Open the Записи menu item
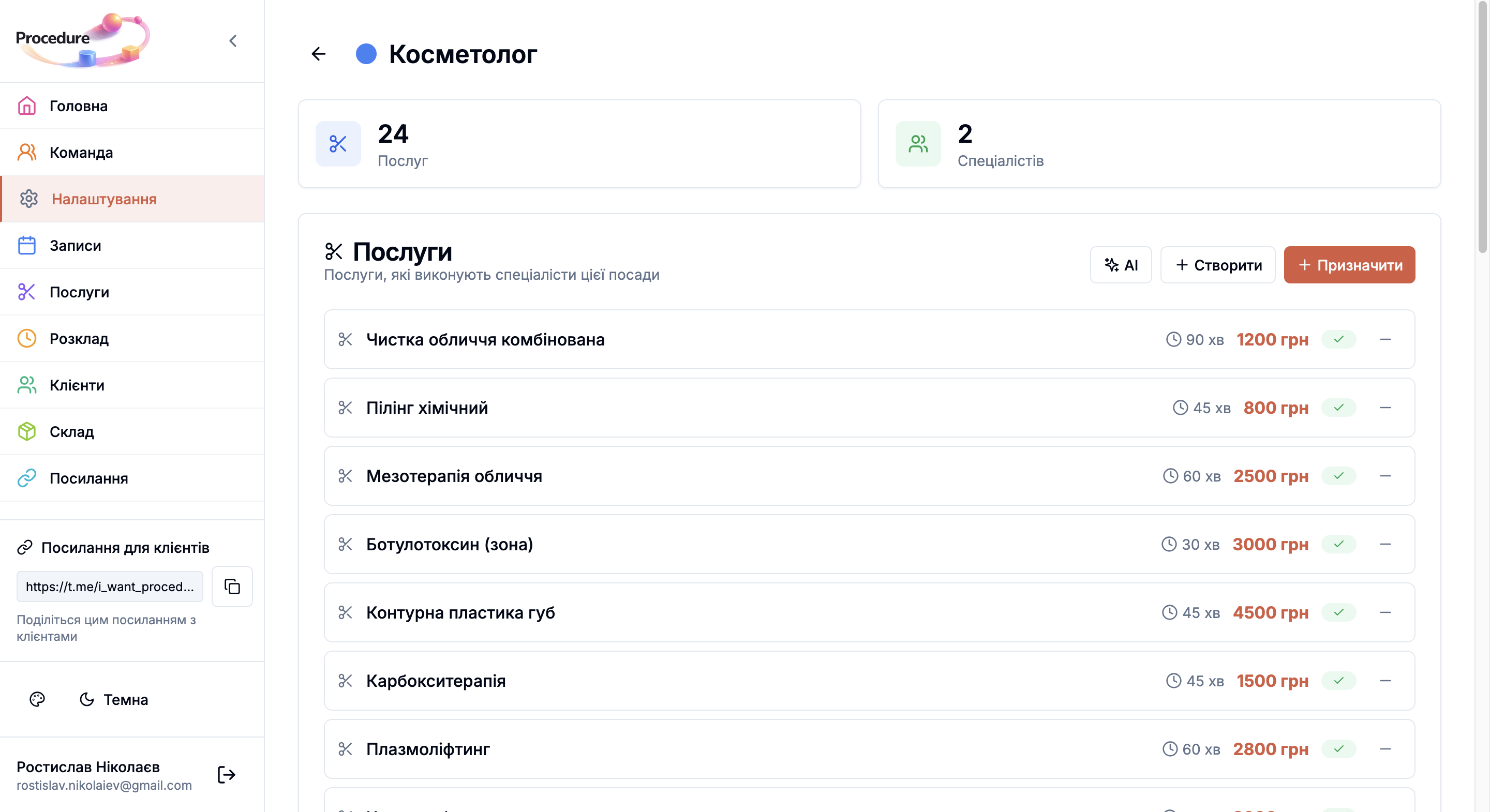 tap(75, 245)
